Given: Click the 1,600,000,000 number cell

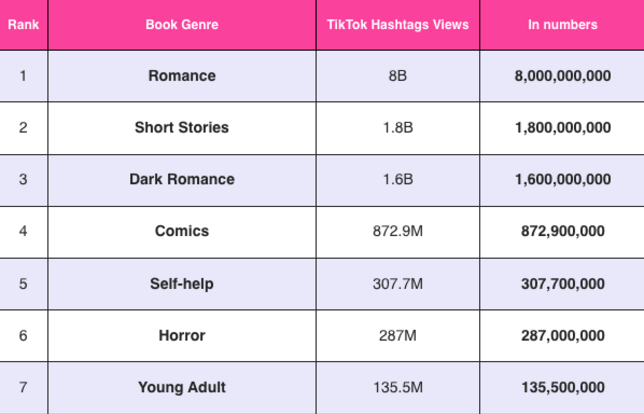Looking at the screenshot, I should point(562,180).
